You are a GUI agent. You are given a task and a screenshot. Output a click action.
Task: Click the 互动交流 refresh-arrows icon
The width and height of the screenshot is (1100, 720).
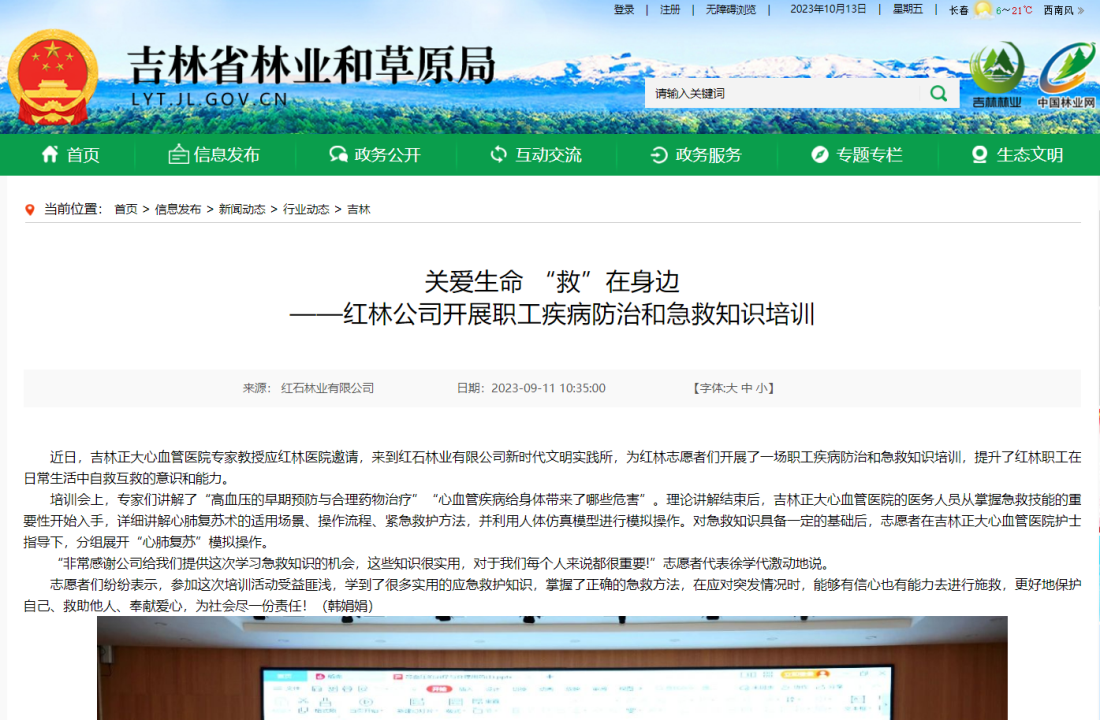coord(498,154)
